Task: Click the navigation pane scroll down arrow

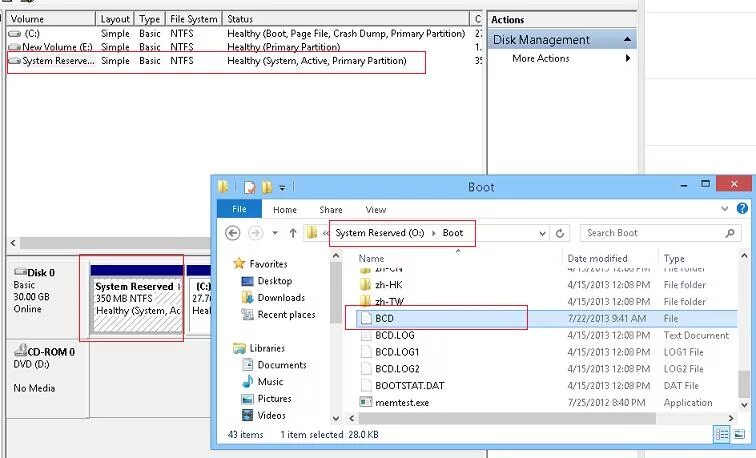Action: (x=336, y=418)
